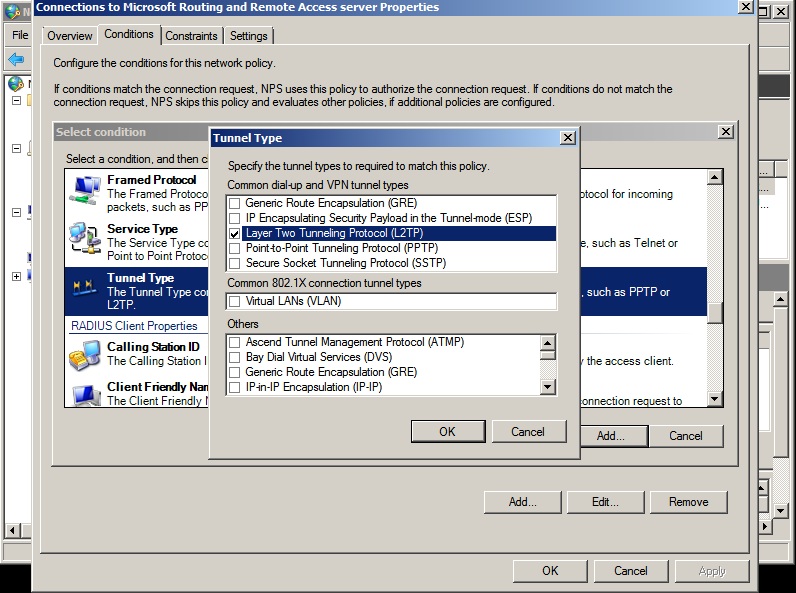Viewport: 796px width, 593px height.
Task: Select the Framed Protocol condition text
Action: [151, 180]
